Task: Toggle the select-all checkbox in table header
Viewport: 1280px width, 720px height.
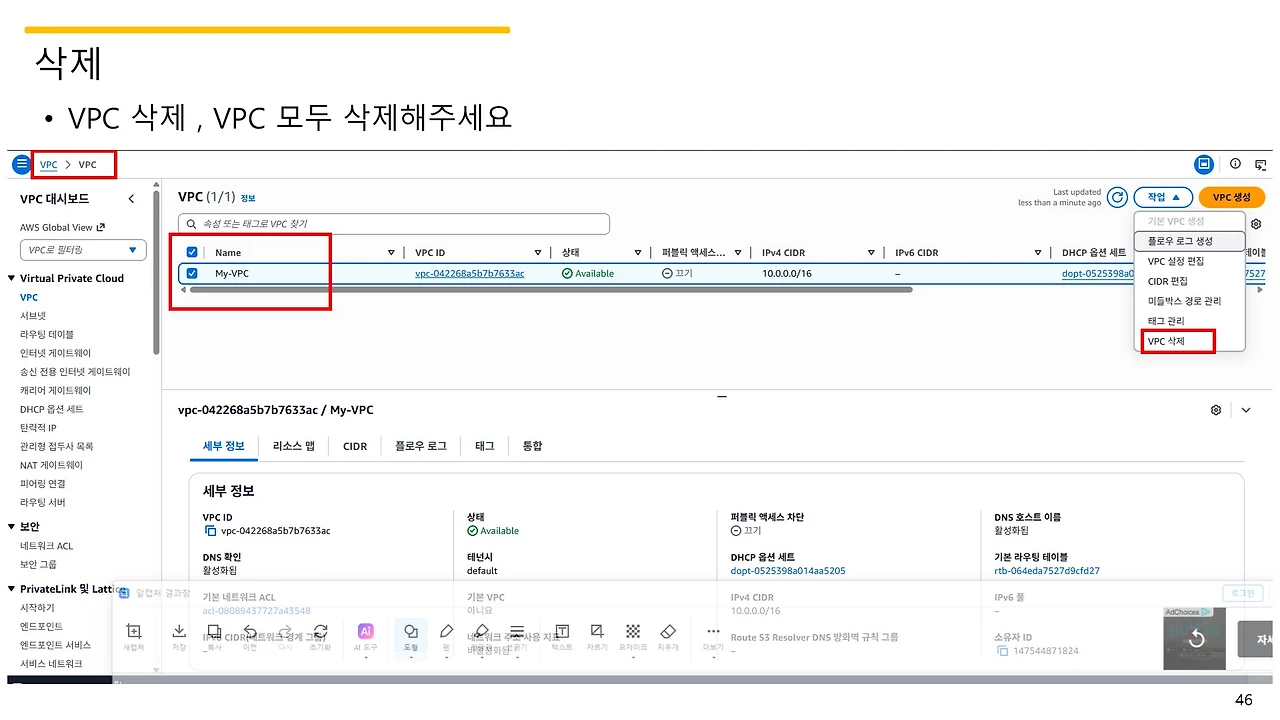Action: tap(192, 253)
